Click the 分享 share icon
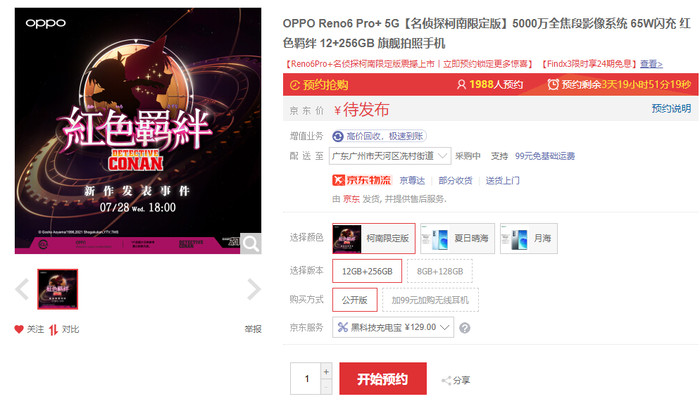700x406 pixels. [x=446, y=381]
